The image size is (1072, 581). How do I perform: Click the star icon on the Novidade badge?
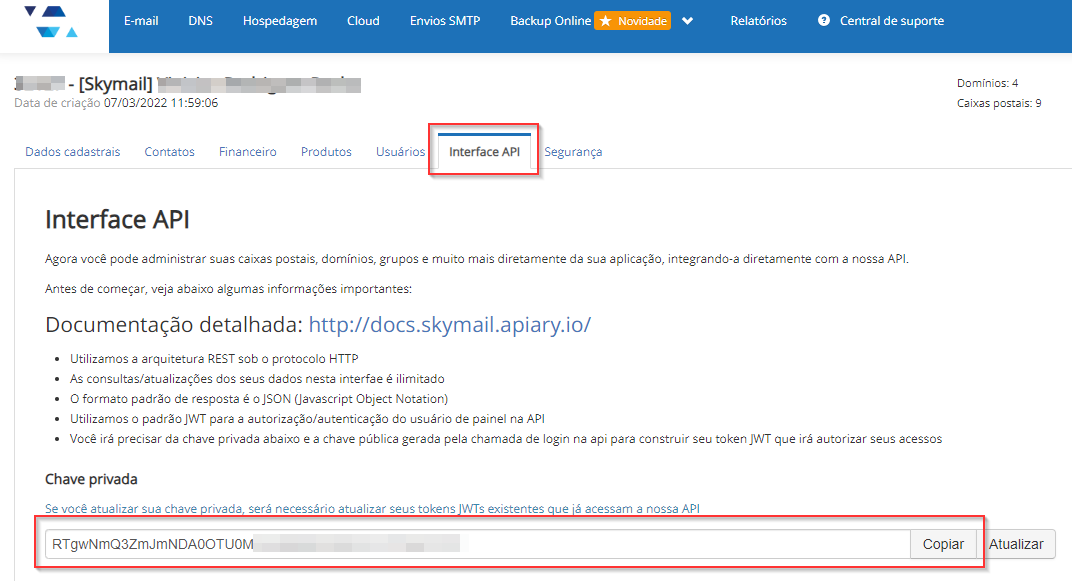click(x=606, y=21)
